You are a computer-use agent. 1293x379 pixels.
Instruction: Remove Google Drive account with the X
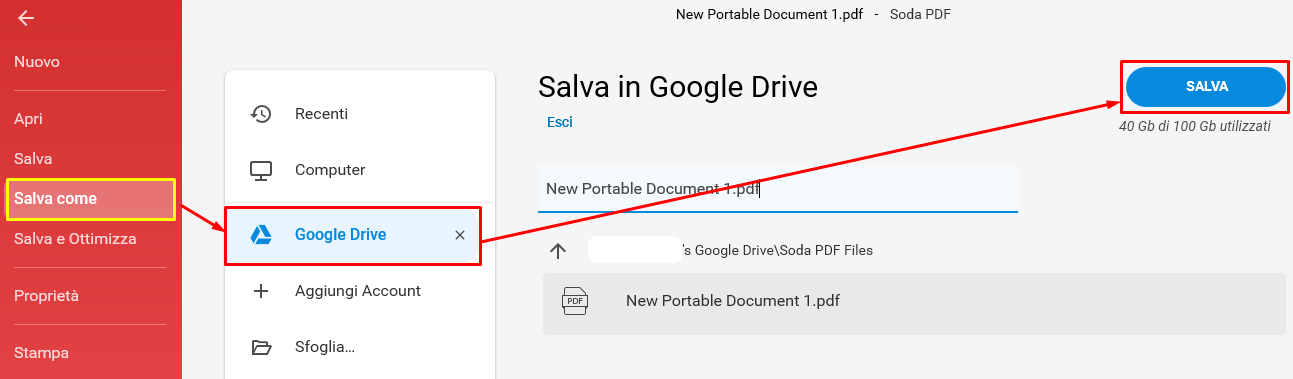point(460,235)
